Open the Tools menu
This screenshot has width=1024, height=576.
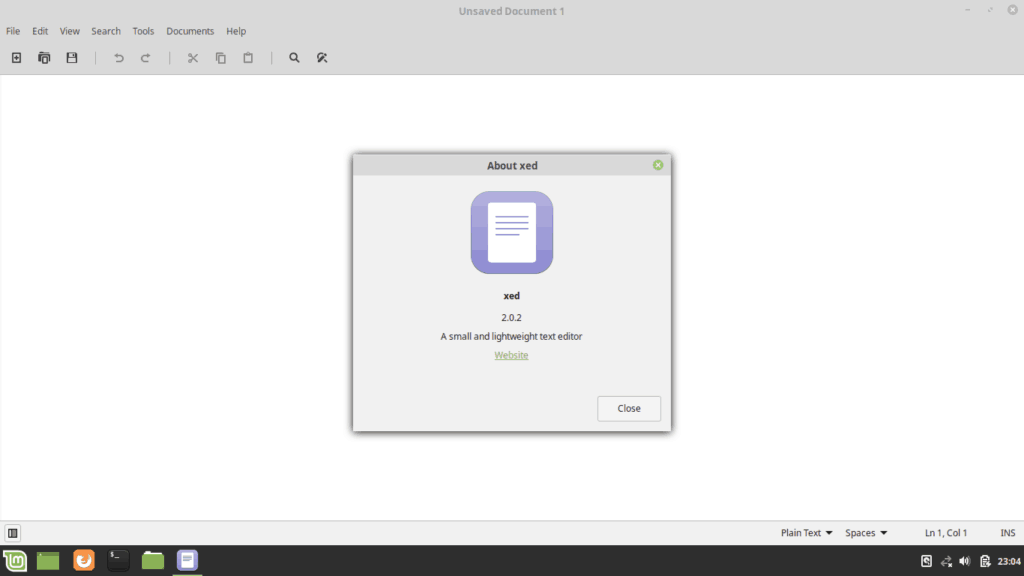[143, 31]
